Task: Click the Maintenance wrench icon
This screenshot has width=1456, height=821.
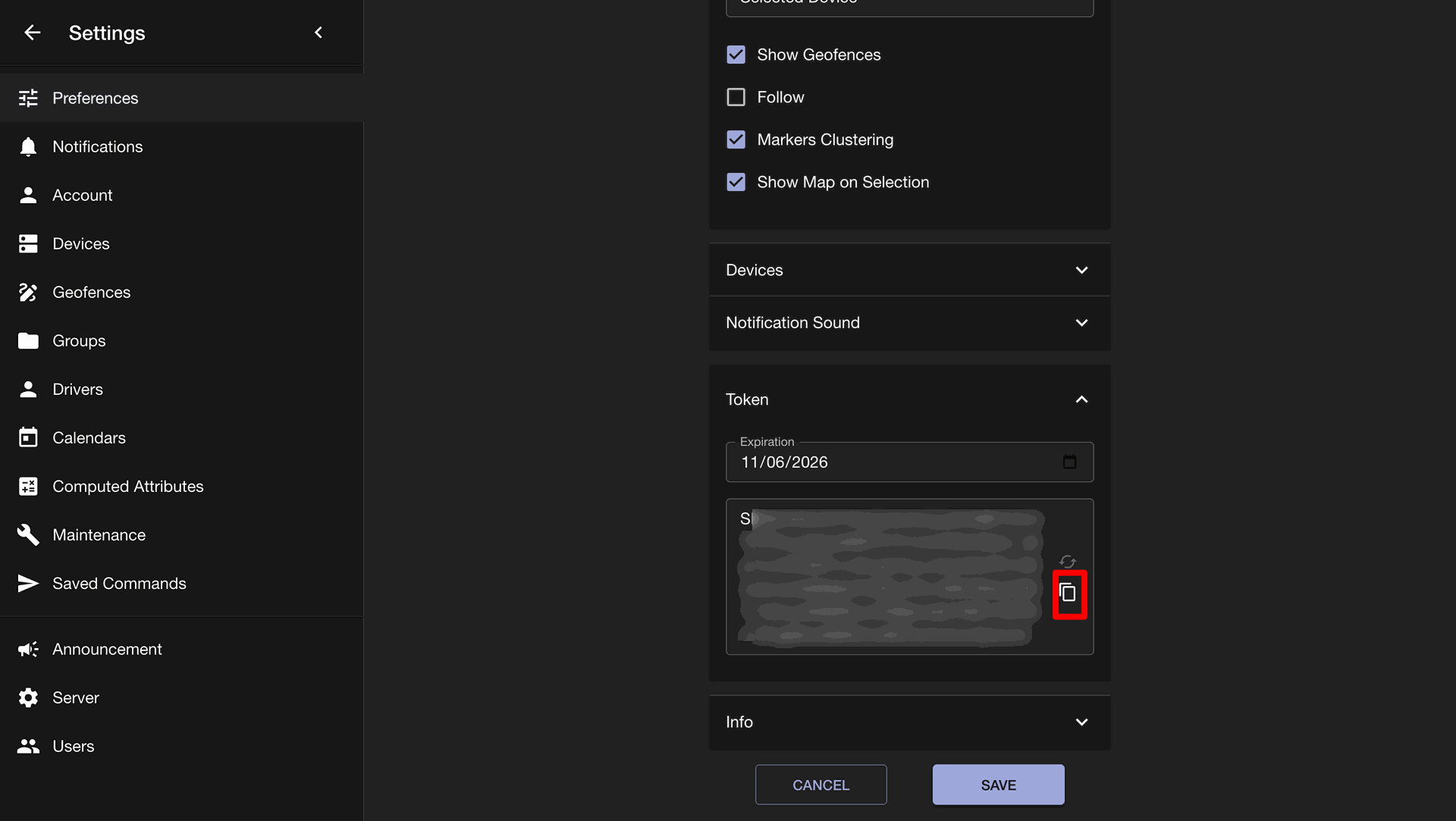Action: coord(28,534)
